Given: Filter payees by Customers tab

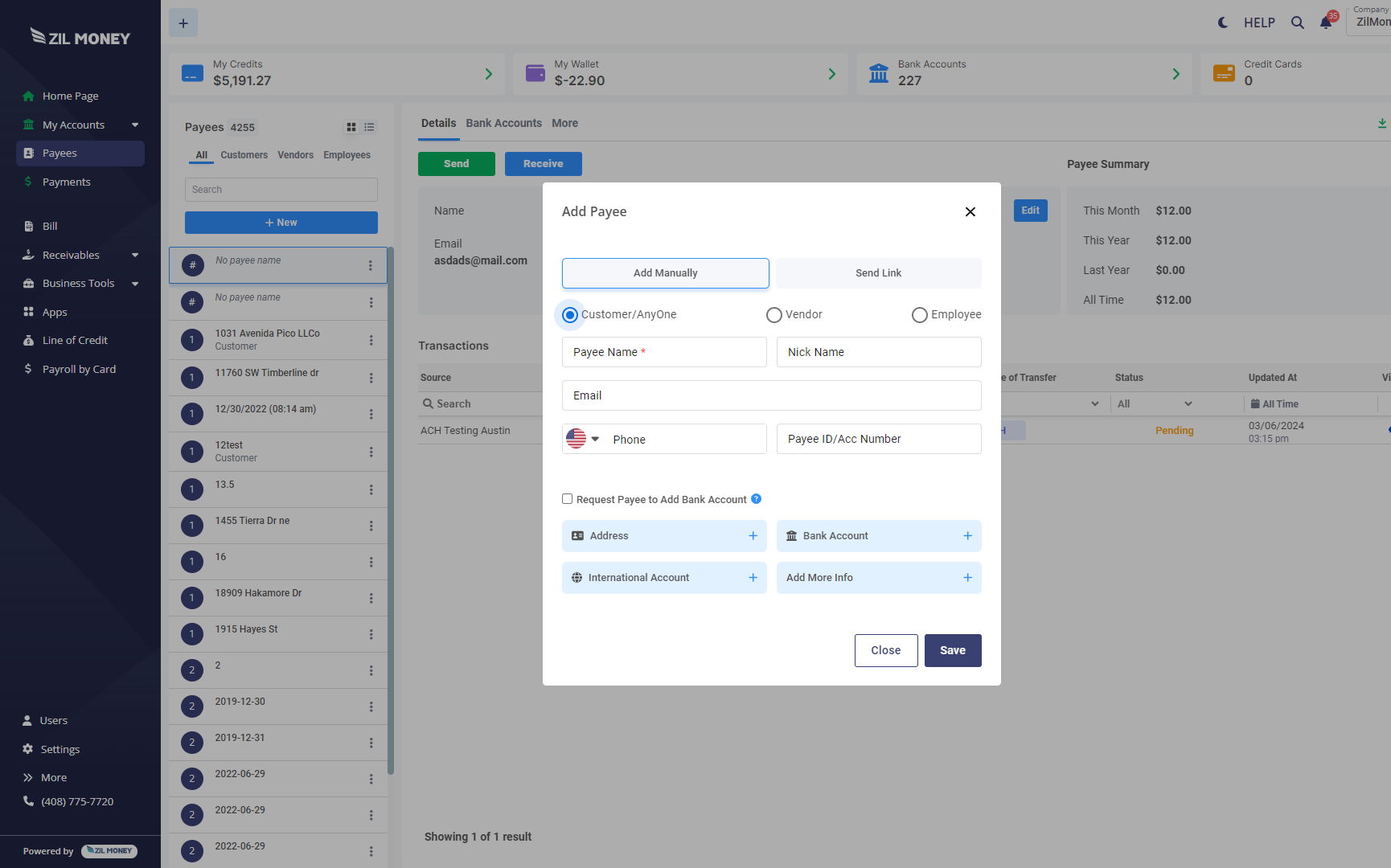Looking at the screenshot, I should [244, 155].
